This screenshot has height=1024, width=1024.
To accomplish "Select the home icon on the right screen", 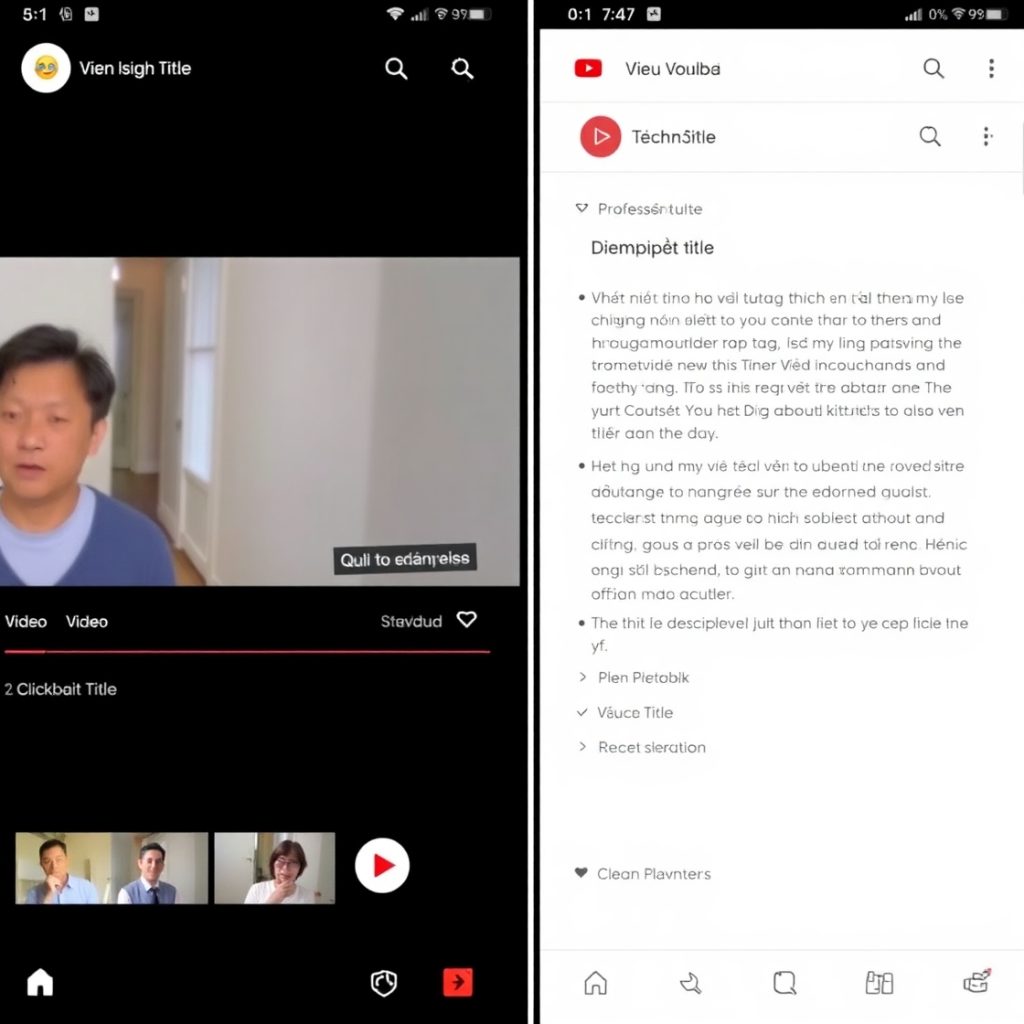I will pyautogui.click(x=595, y=983).
